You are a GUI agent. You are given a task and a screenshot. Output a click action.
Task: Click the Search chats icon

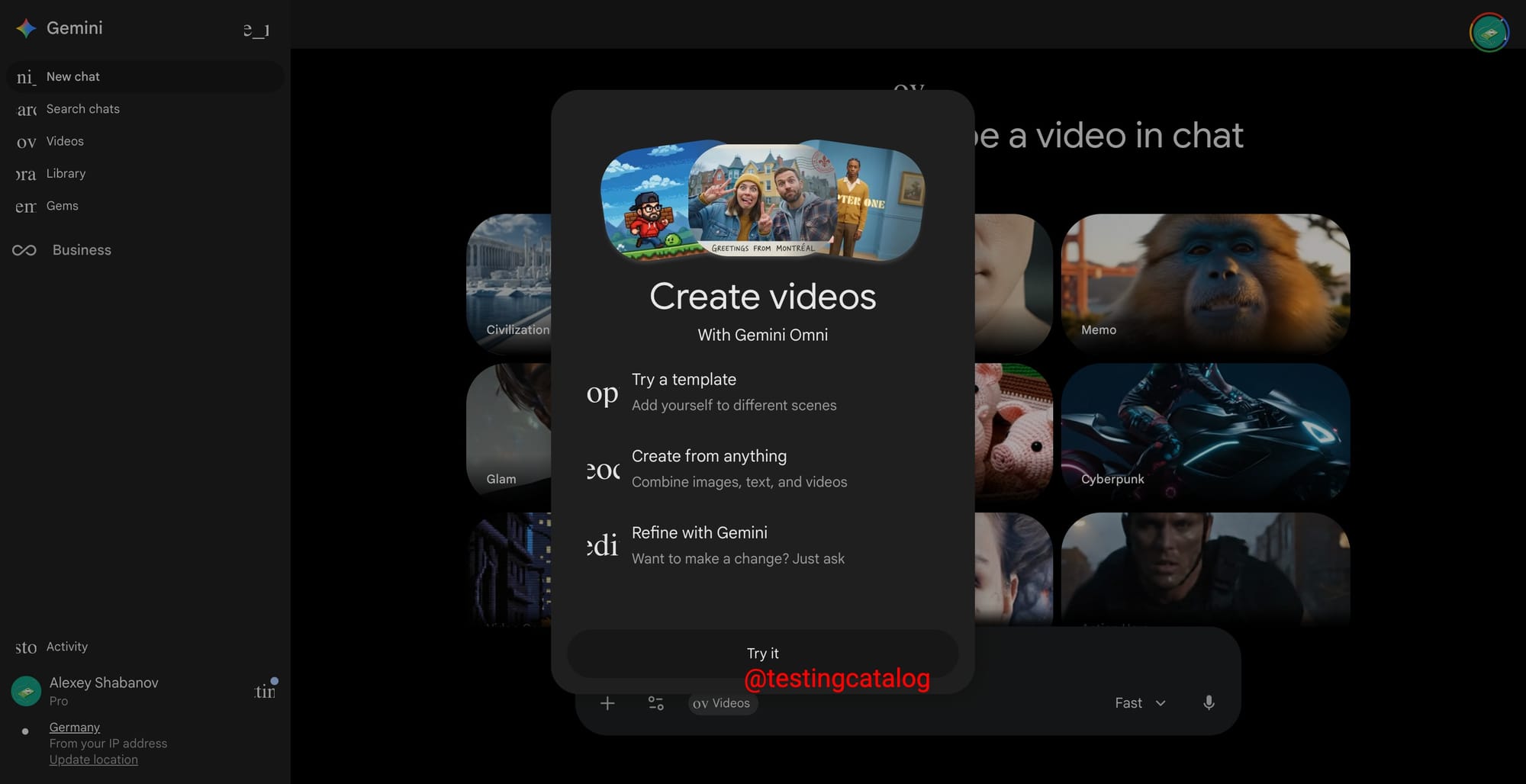(26, 110)
